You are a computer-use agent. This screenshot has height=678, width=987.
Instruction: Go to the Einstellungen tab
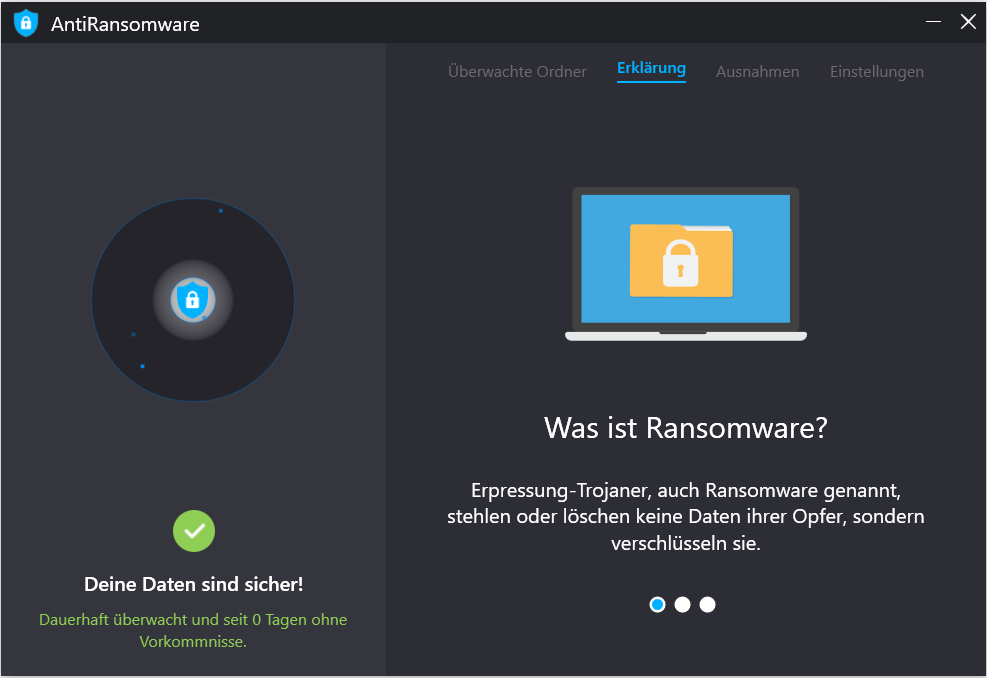[876, 72]
